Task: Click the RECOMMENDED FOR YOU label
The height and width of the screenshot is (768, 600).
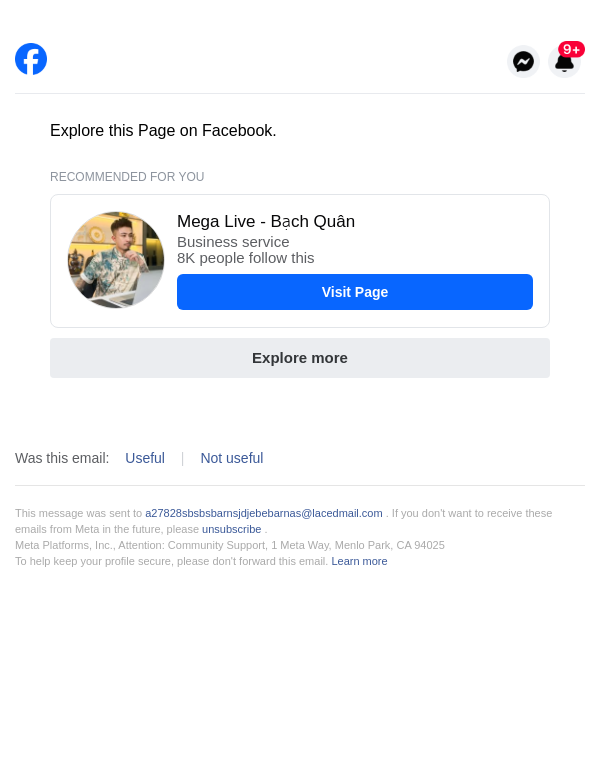Action: tap(127, 177)
